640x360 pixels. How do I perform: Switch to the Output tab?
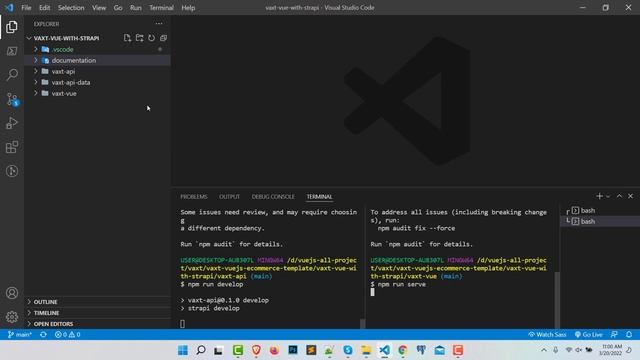click(229, 197)
